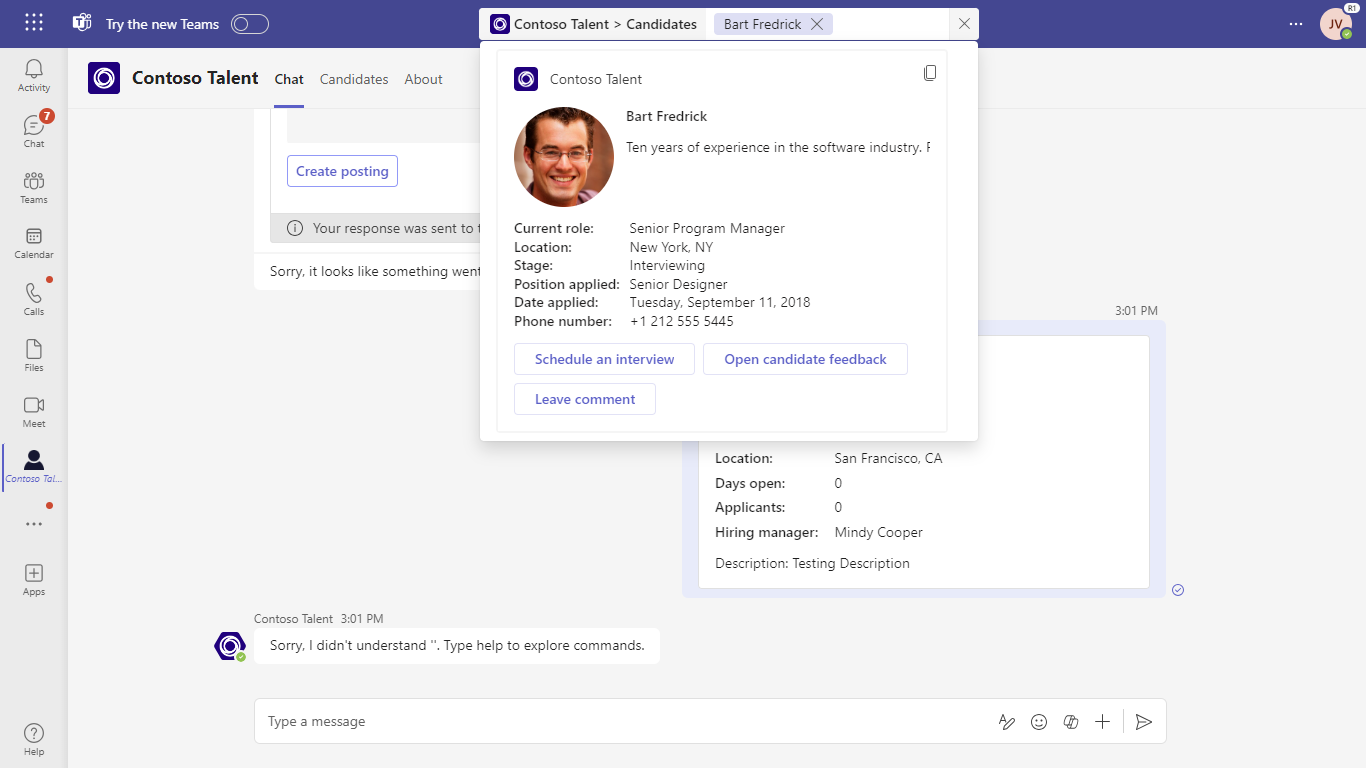Click the Ten years of experience summary text
Viewport: 1366px width, 768px height.
[778, 147]
